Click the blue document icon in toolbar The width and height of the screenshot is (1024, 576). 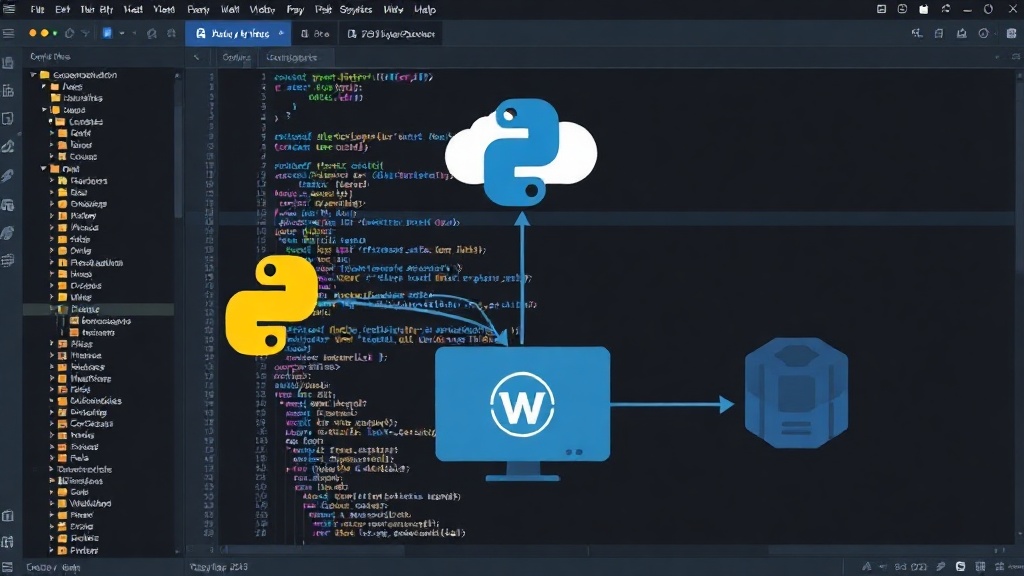tap(107, 33)
